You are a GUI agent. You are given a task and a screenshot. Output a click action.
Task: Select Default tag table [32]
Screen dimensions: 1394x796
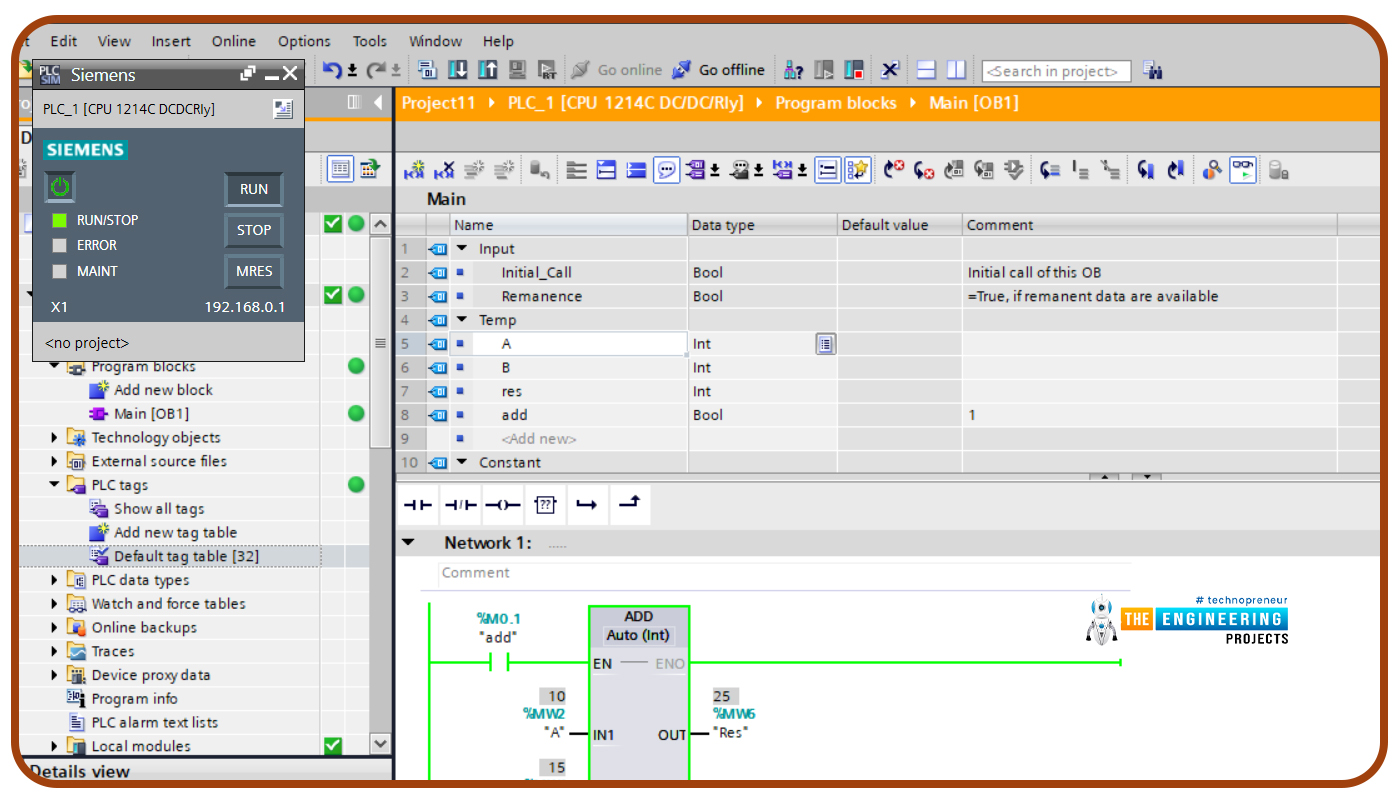coord(187,556)
